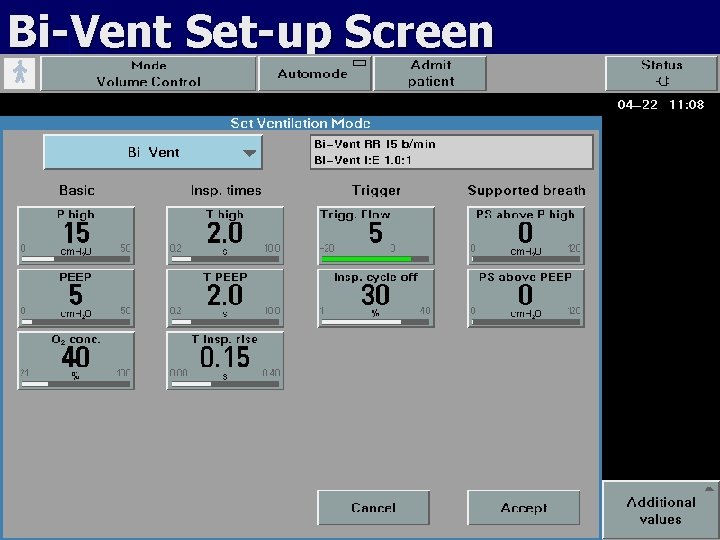Select the PS above PEEP setting
The width and height of the screenshot is (720, 540).
pyautogui.click(x=526, y=298)
